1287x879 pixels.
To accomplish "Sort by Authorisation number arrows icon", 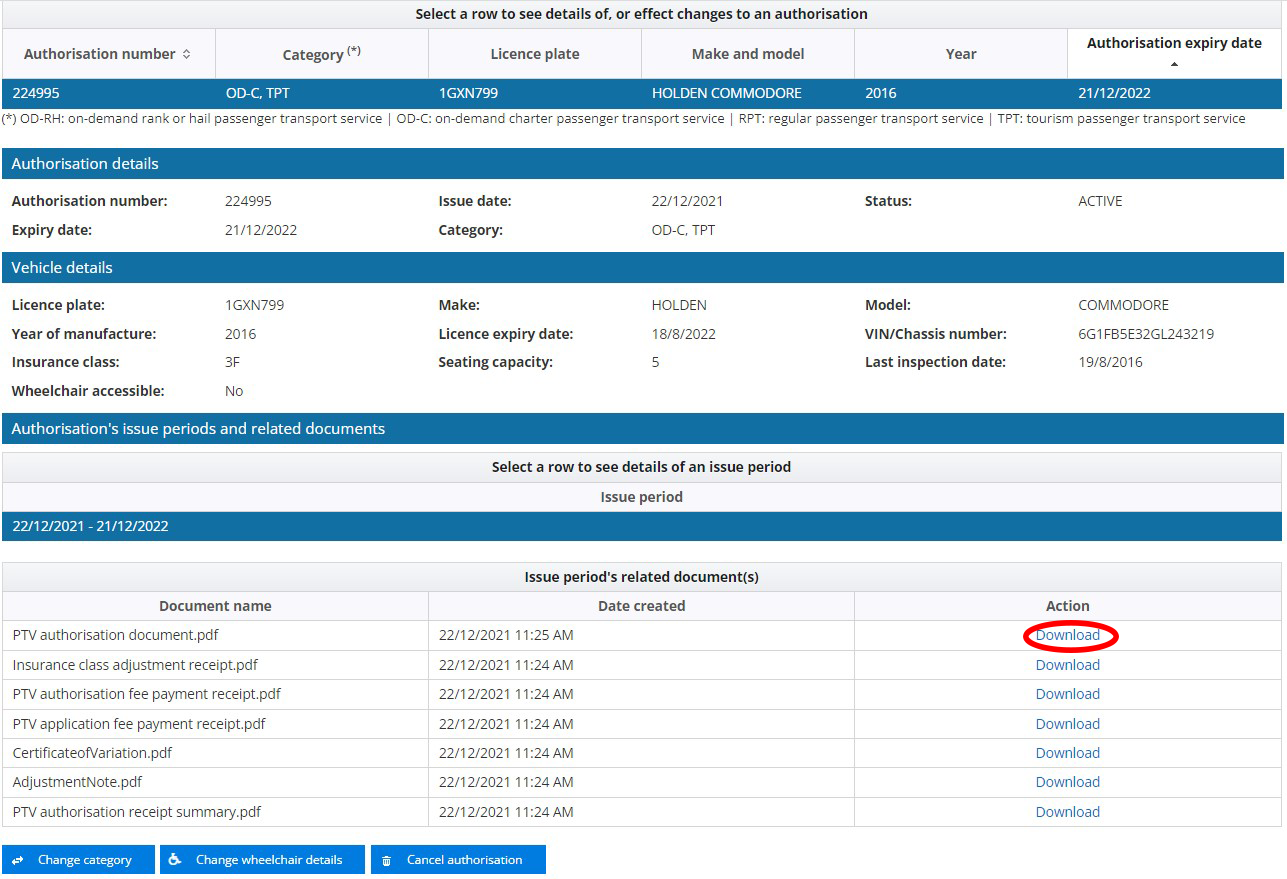I will (x=186, y=54).
